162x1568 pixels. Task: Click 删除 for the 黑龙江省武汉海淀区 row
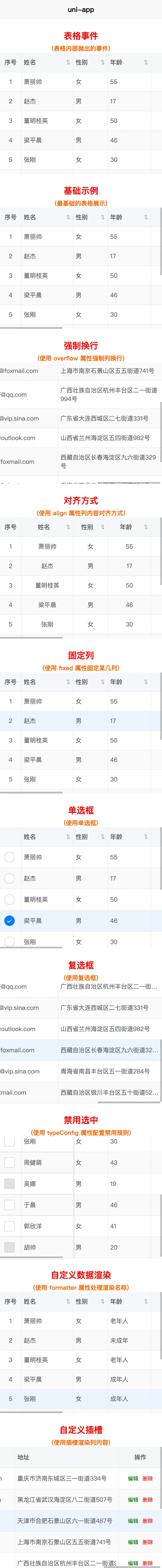coord(148,1500)
